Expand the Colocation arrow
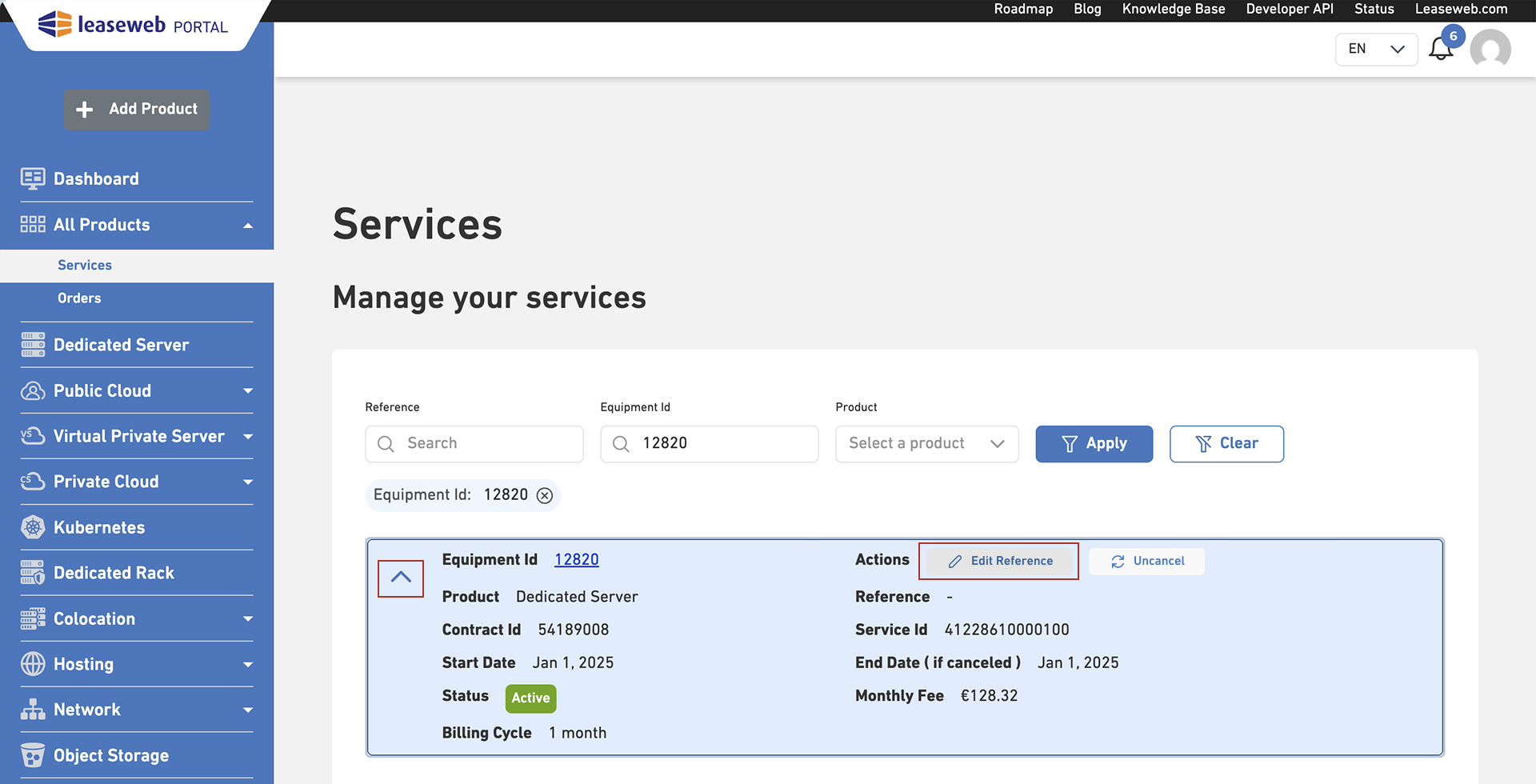 tap(248, 619)
